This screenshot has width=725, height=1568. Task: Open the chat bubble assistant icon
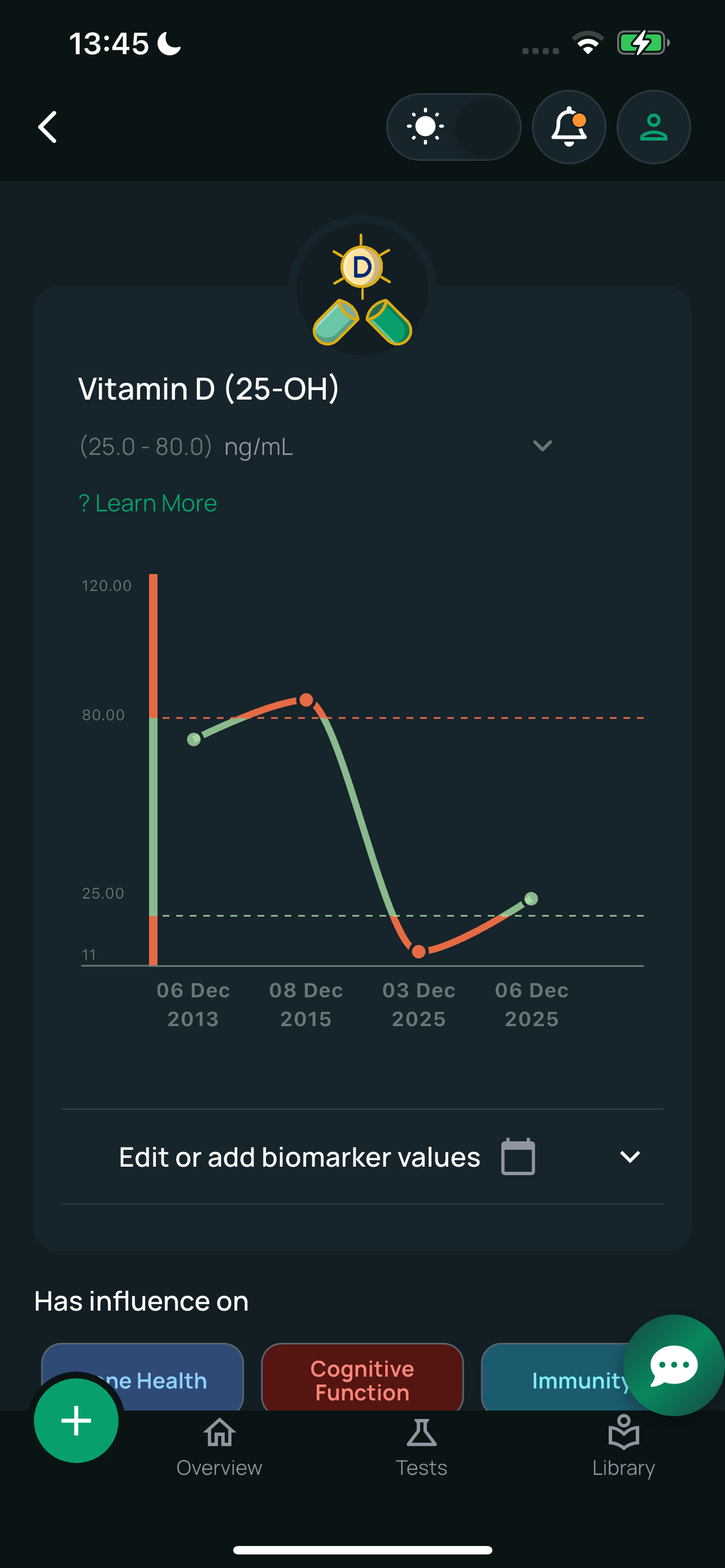click(673, 1365)
